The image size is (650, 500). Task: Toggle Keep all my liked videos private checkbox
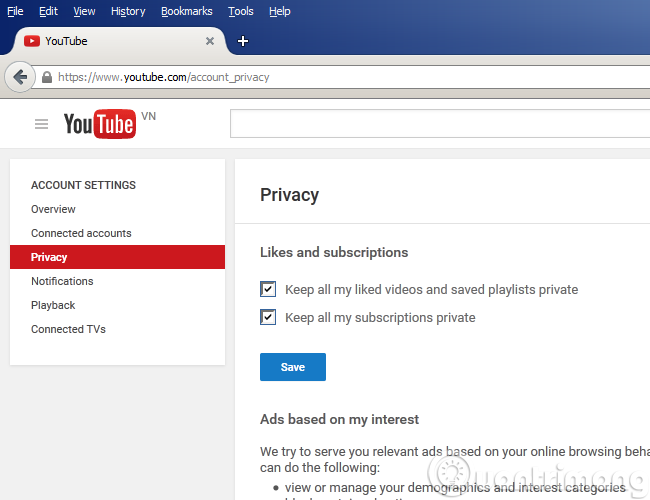click(x=268, y=289)
